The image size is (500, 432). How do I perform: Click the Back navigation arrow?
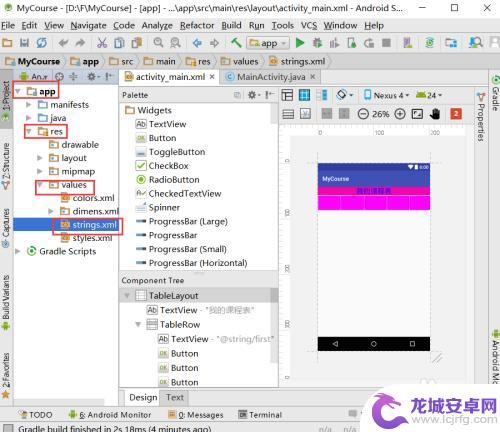point(197,43)
